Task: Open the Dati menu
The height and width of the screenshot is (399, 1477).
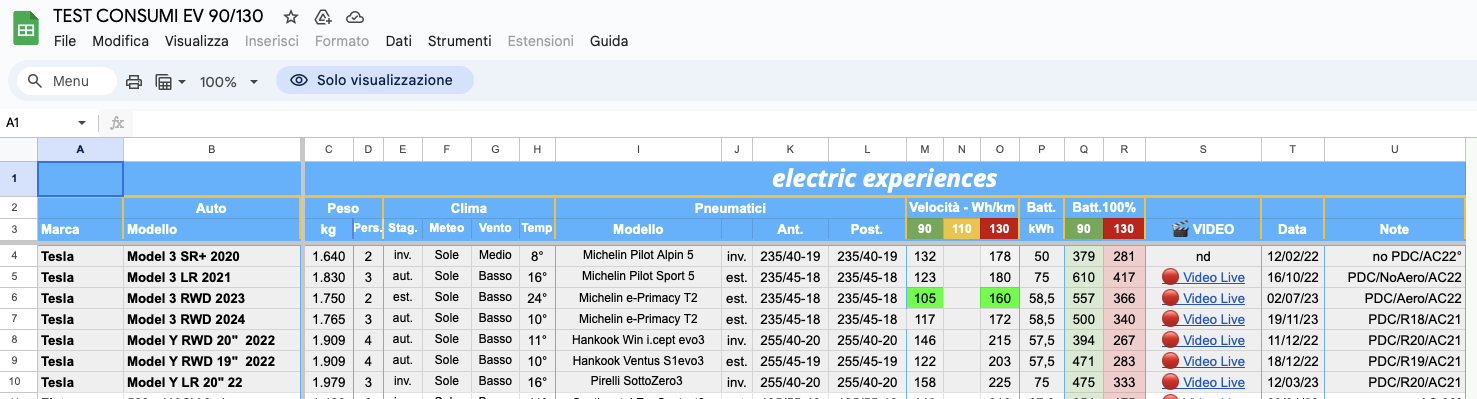Action: (398, 41)
